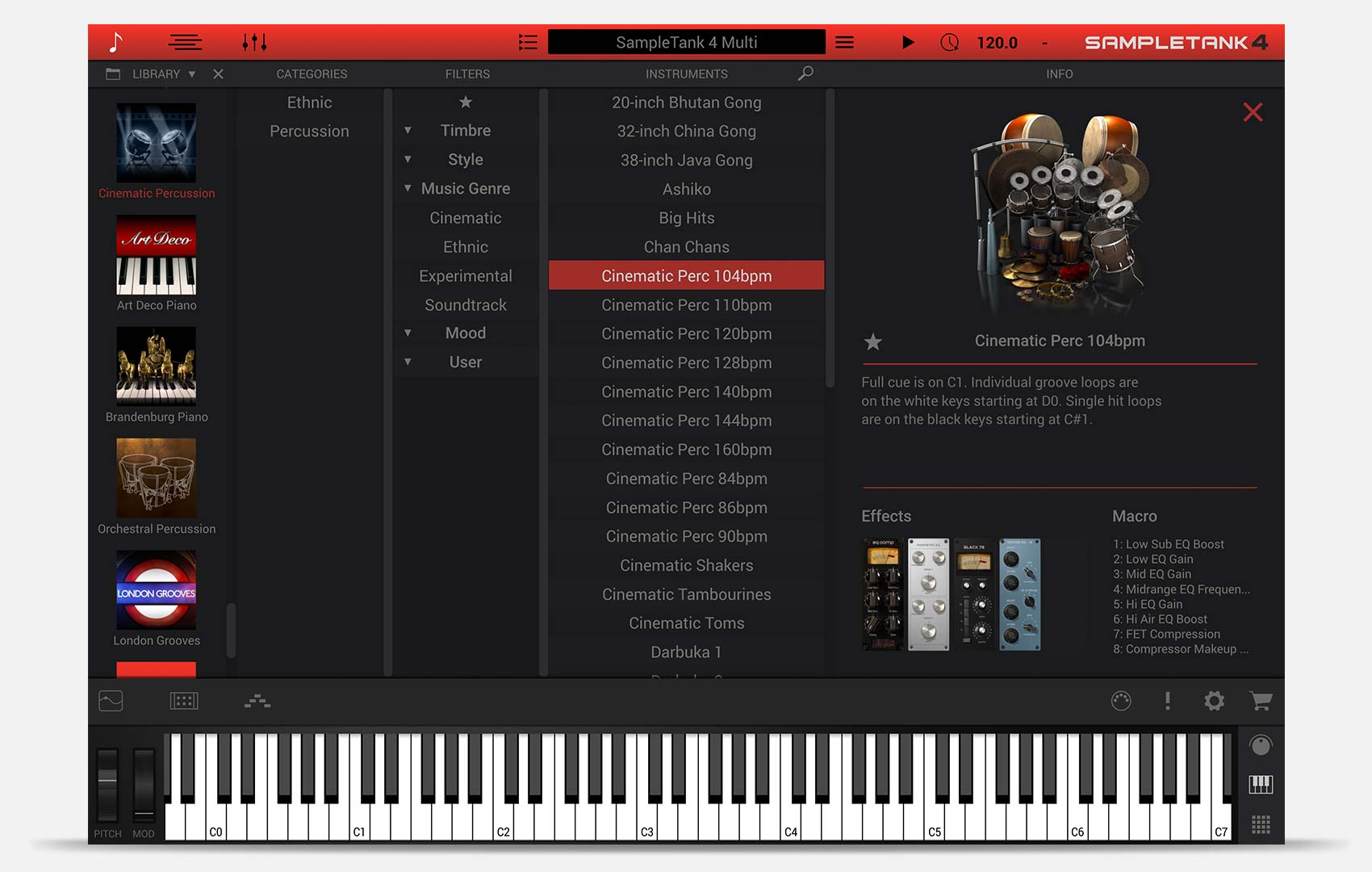This screenshot has width=1372, height=872.
Task: Open the settings gear
Action: point(1214,702)
